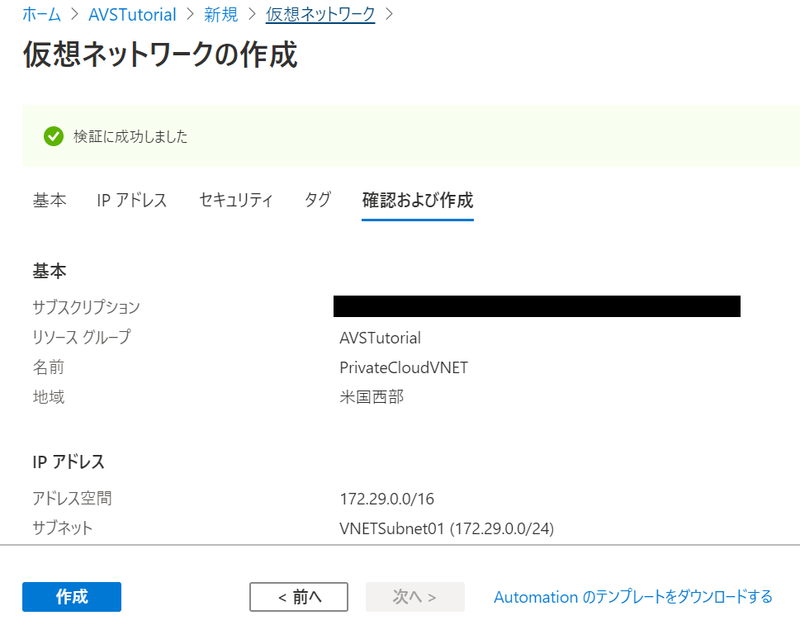
Task: Click the < 前へ button
Action: [x=299, y=597]
